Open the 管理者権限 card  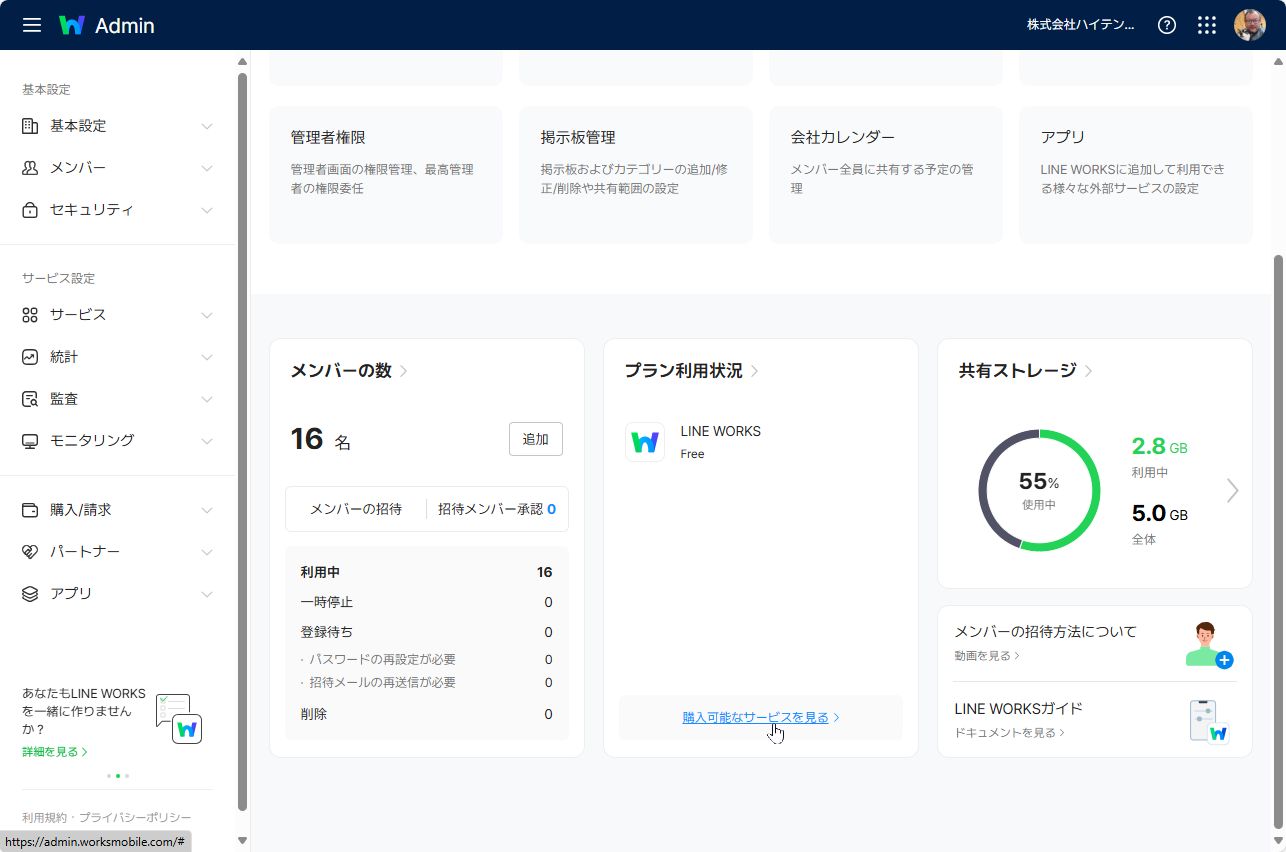(x=385, y=174)
